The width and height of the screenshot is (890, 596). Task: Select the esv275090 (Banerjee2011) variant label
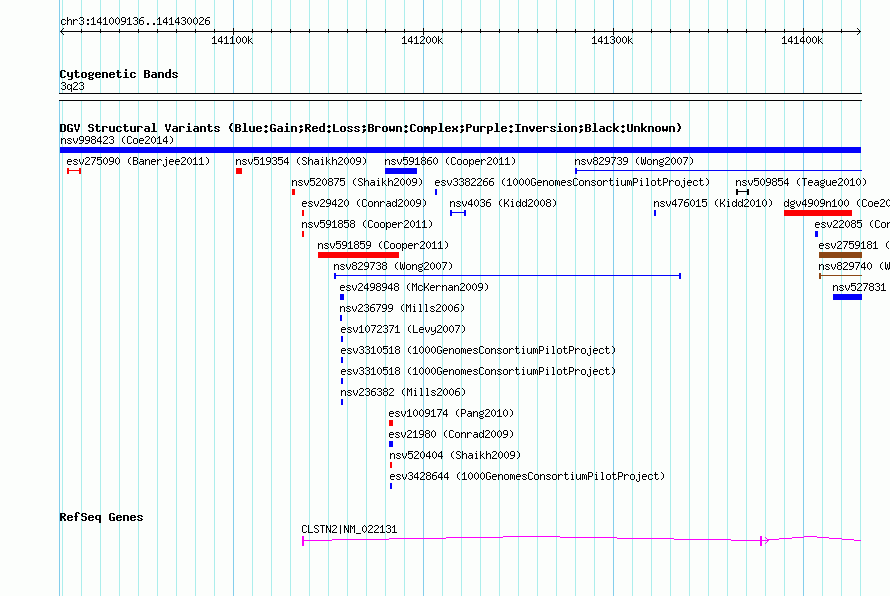pos(138,161)
